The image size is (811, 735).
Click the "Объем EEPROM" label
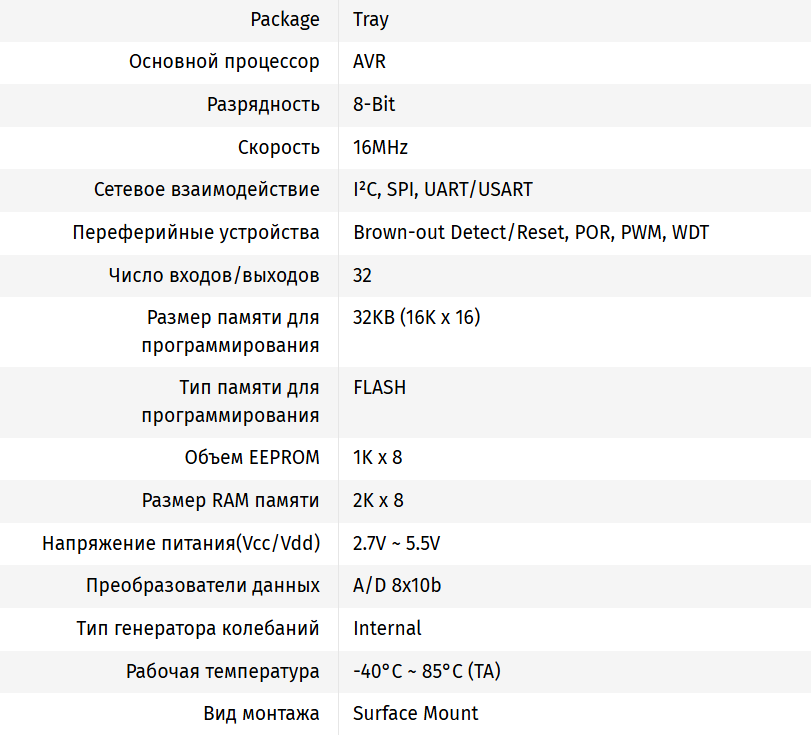(252, 458)
